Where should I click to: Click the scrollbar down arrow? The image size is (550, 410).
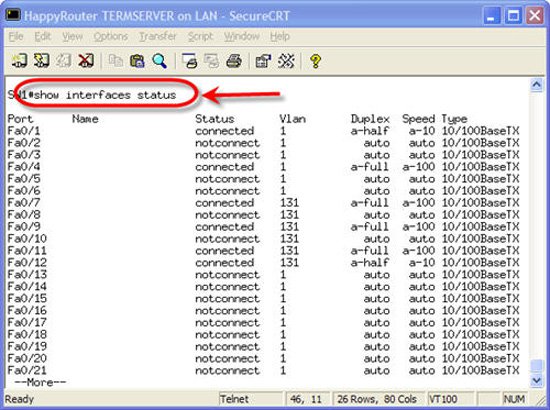pyautogui.click(x=536, y=380)
